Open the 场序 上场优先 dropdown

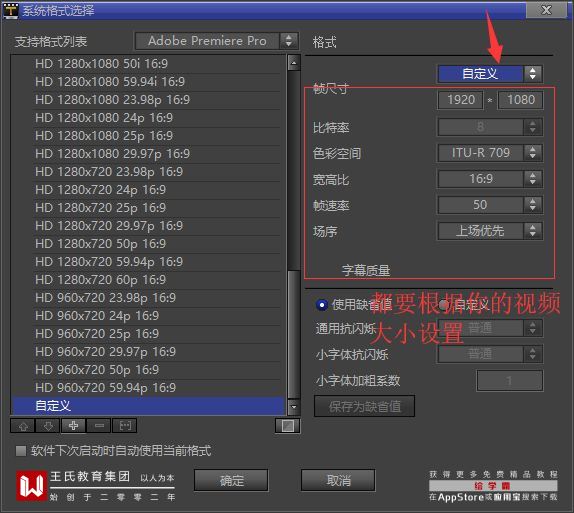click(489, 231)
